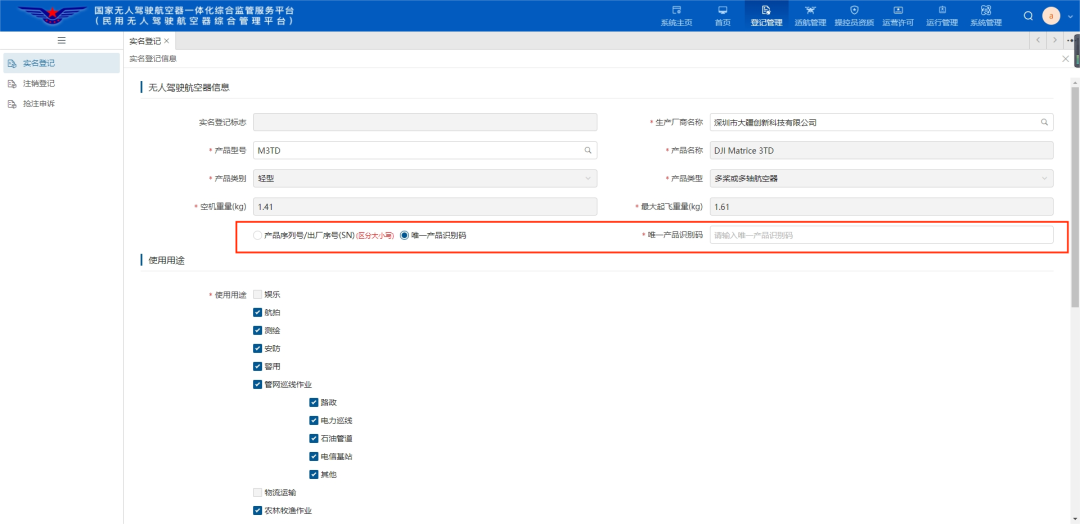The width and height of the screenshot is (1080, 524).
Task: Open 操控员资质 with the shield icon
Action: (854, 10)
